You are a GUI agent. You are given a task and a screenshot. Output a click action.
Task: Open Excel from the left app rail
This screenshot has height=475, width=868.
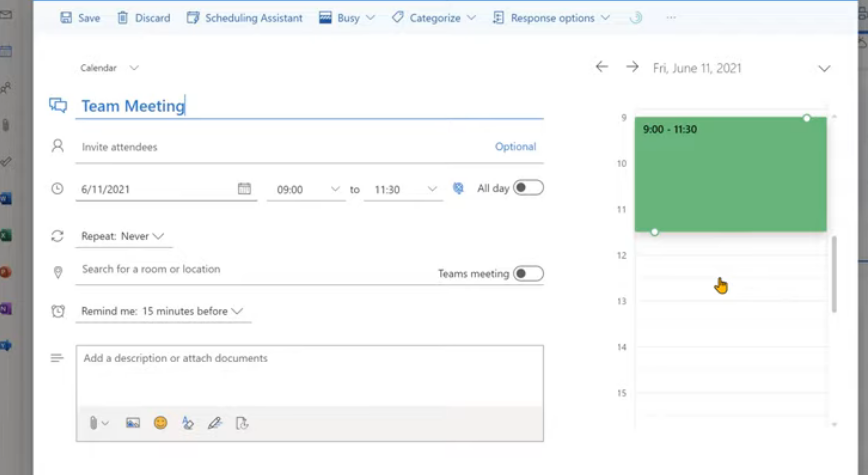[6, 235]
